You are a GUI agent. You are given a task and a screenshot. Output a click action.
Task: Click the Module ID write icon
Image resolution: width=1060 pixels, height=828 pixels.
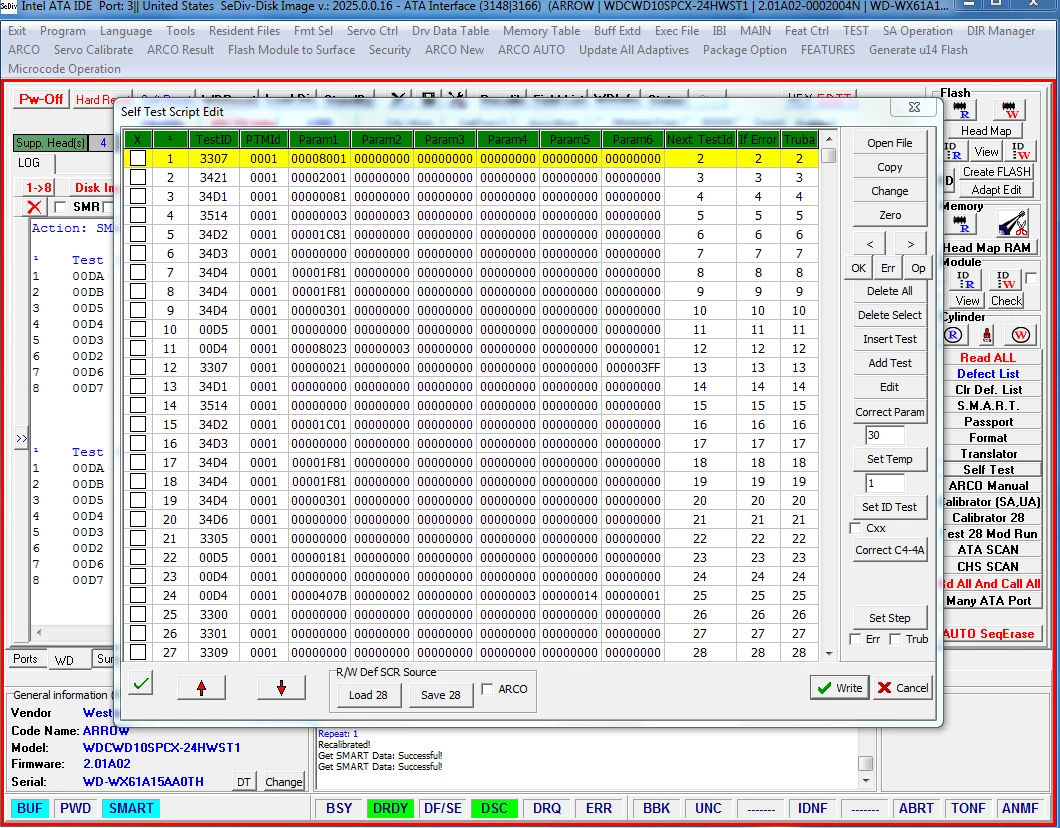(1007, 279)
